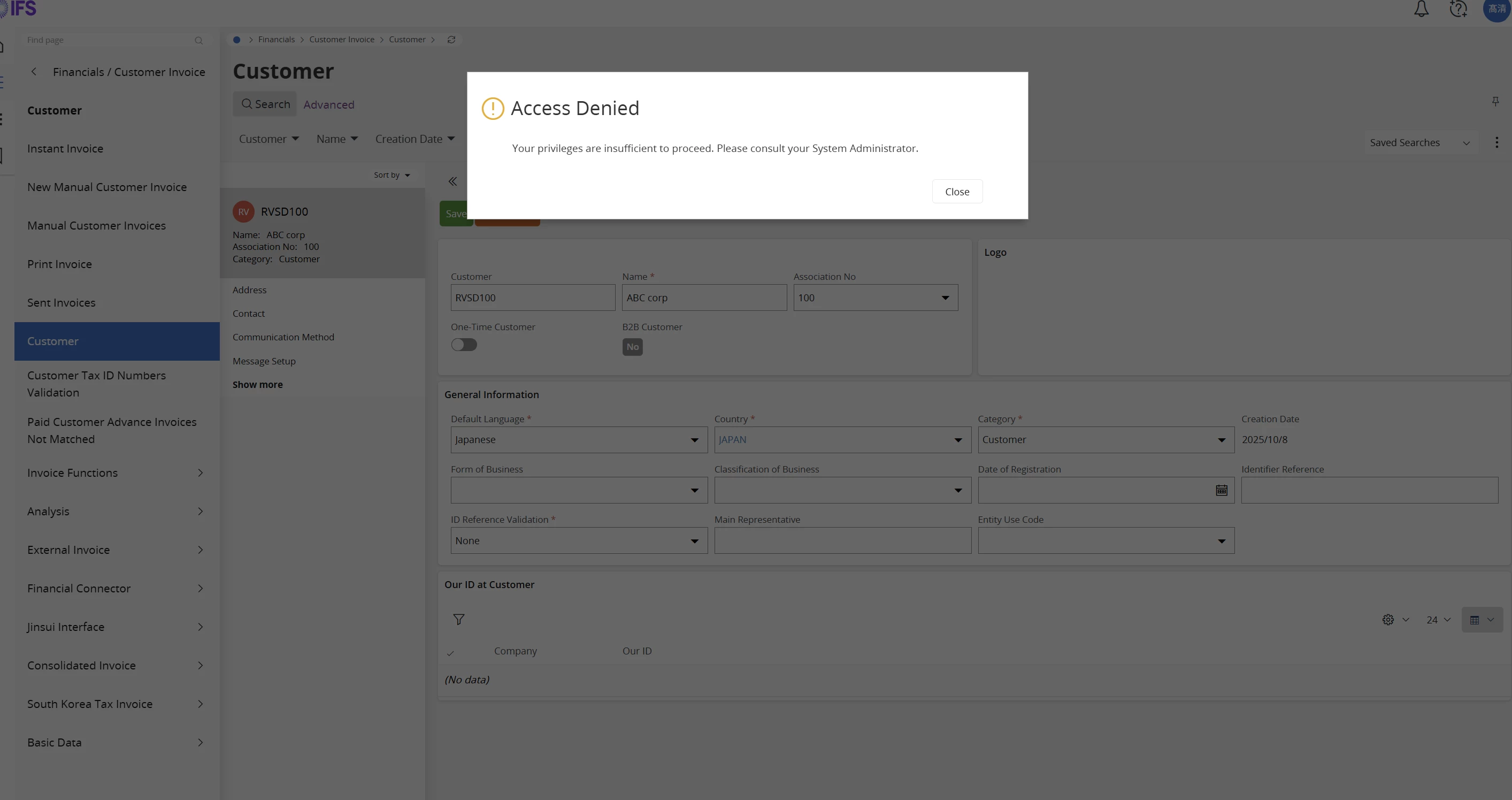
Task: Collapse record list with double chevron
Action: coord(452,181)
